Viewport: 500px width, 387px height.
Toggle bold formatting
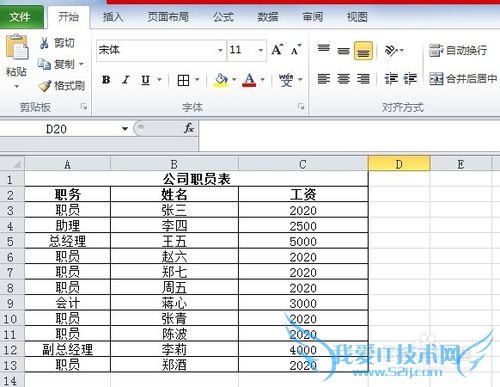(106, 80)
